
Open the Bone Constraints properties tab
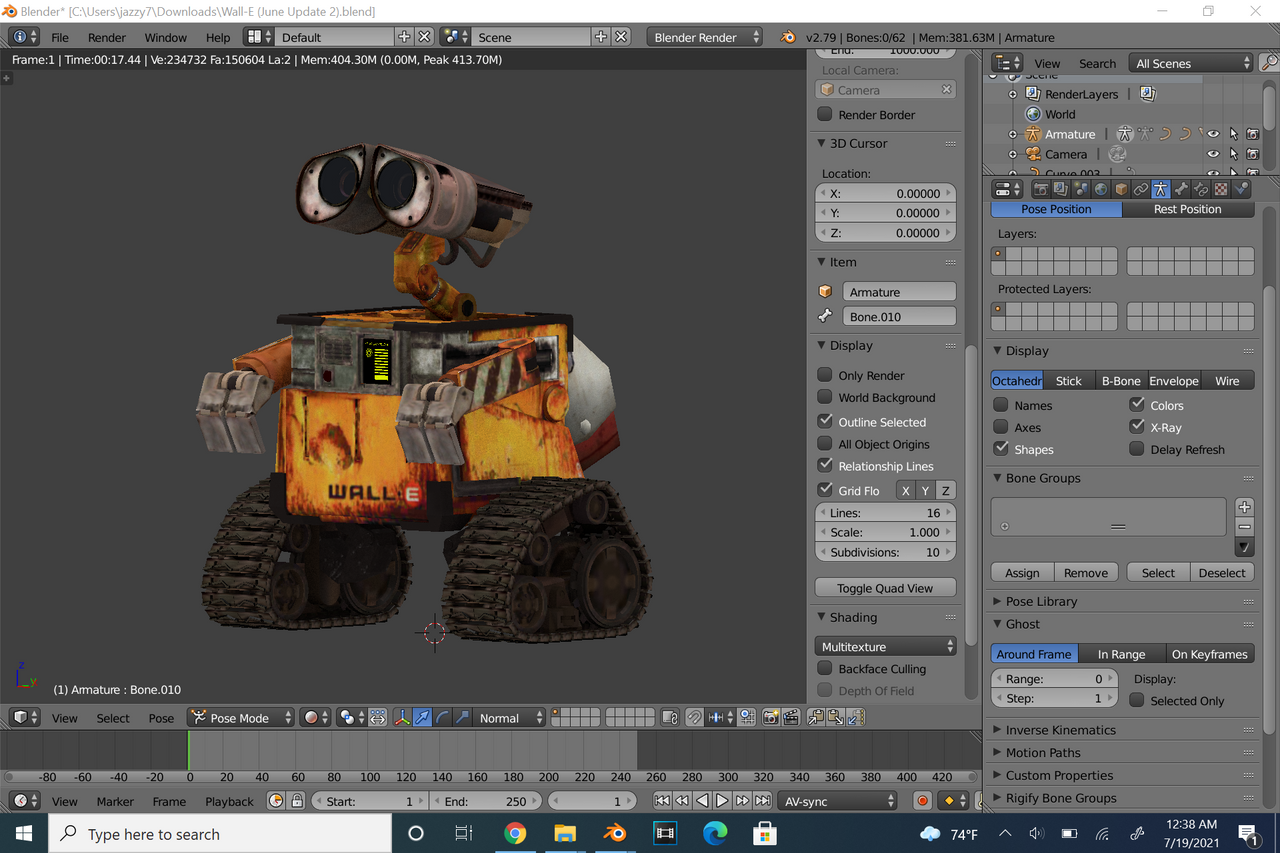coord(1201,188)
